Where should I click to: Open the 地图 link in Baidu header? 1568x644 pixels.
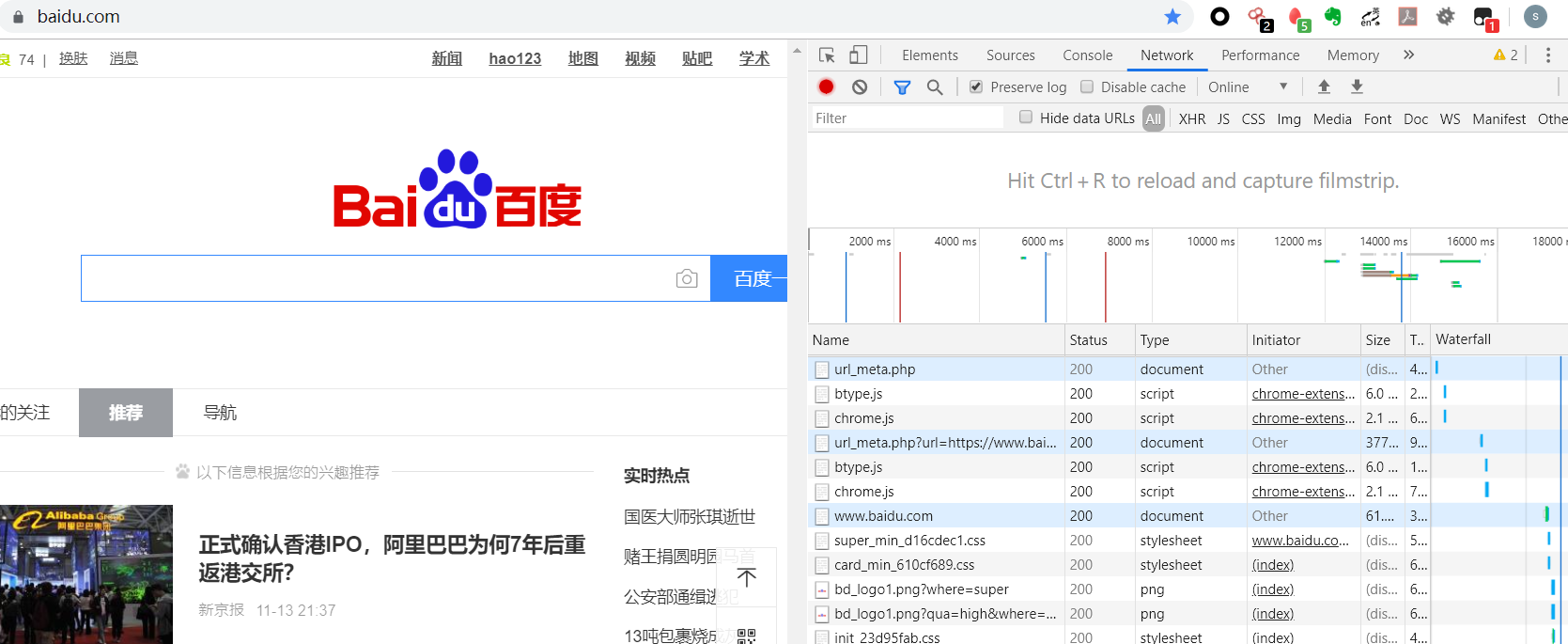(583, 58)
